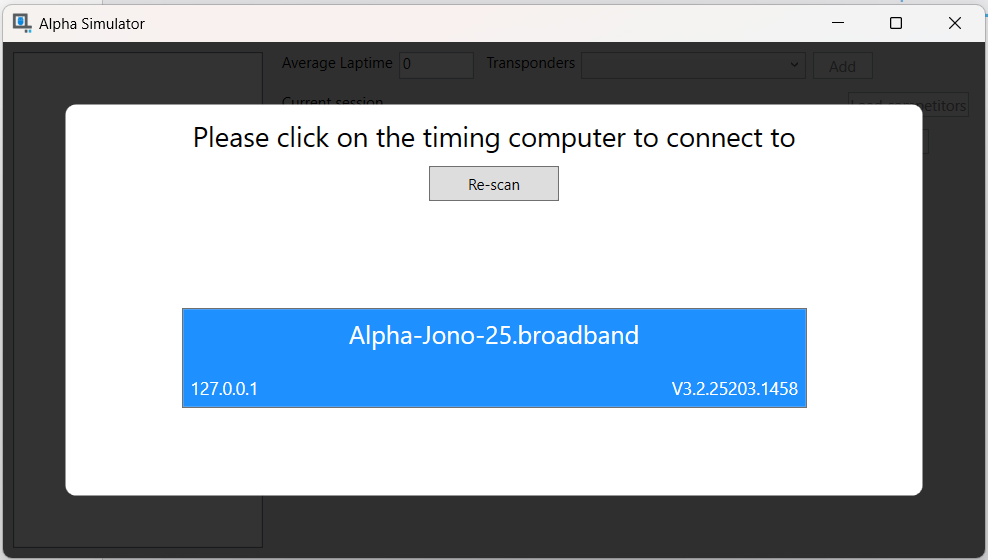
Task: Select the 127.0.0.1 address on the tile
Action: (224, 389)
